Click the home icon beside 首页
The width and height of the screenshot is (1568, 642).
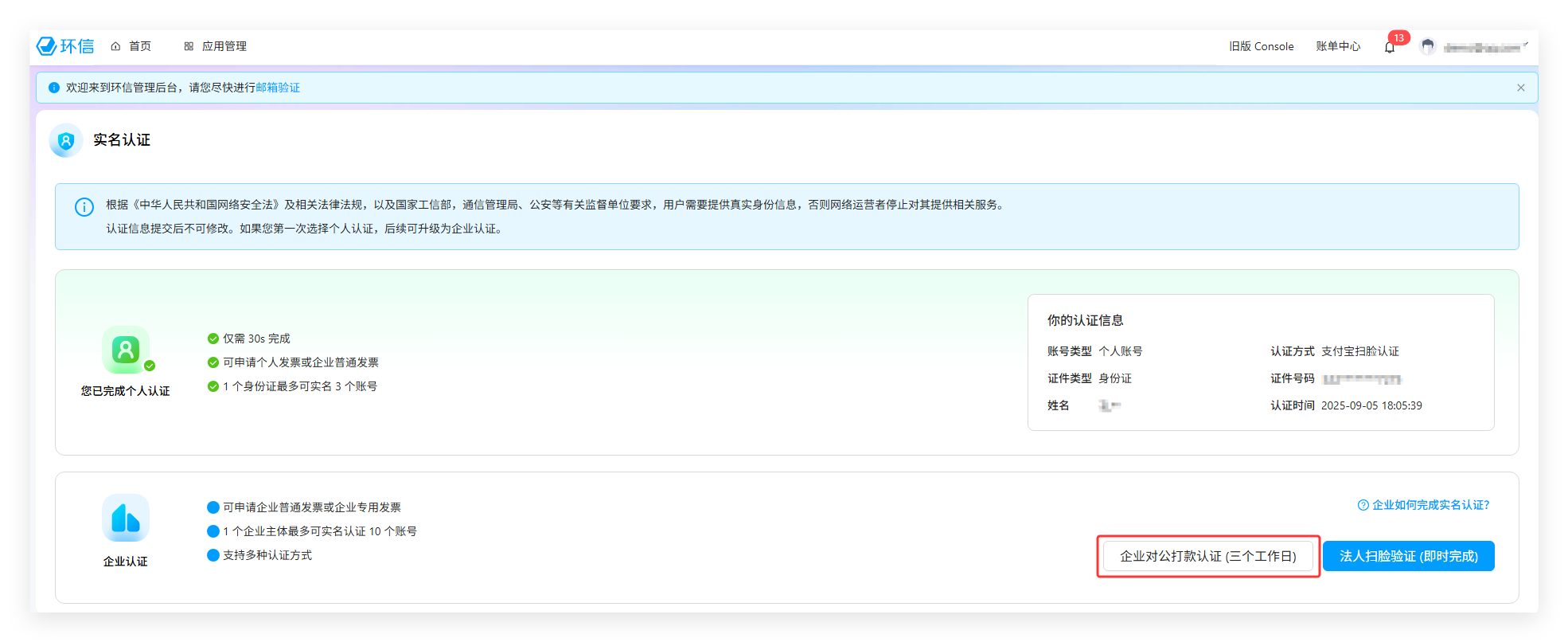click(x=115, y=46)
